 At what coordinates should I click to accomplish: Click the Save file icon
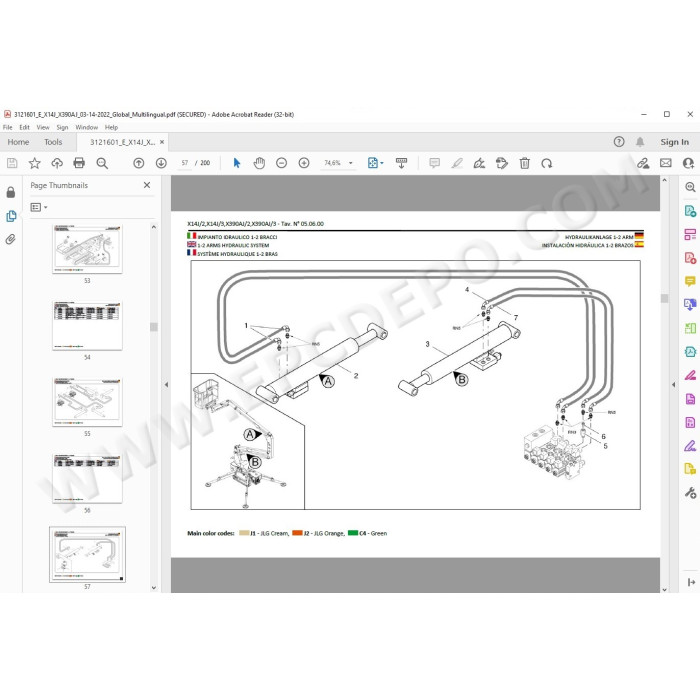coord(12,163)
